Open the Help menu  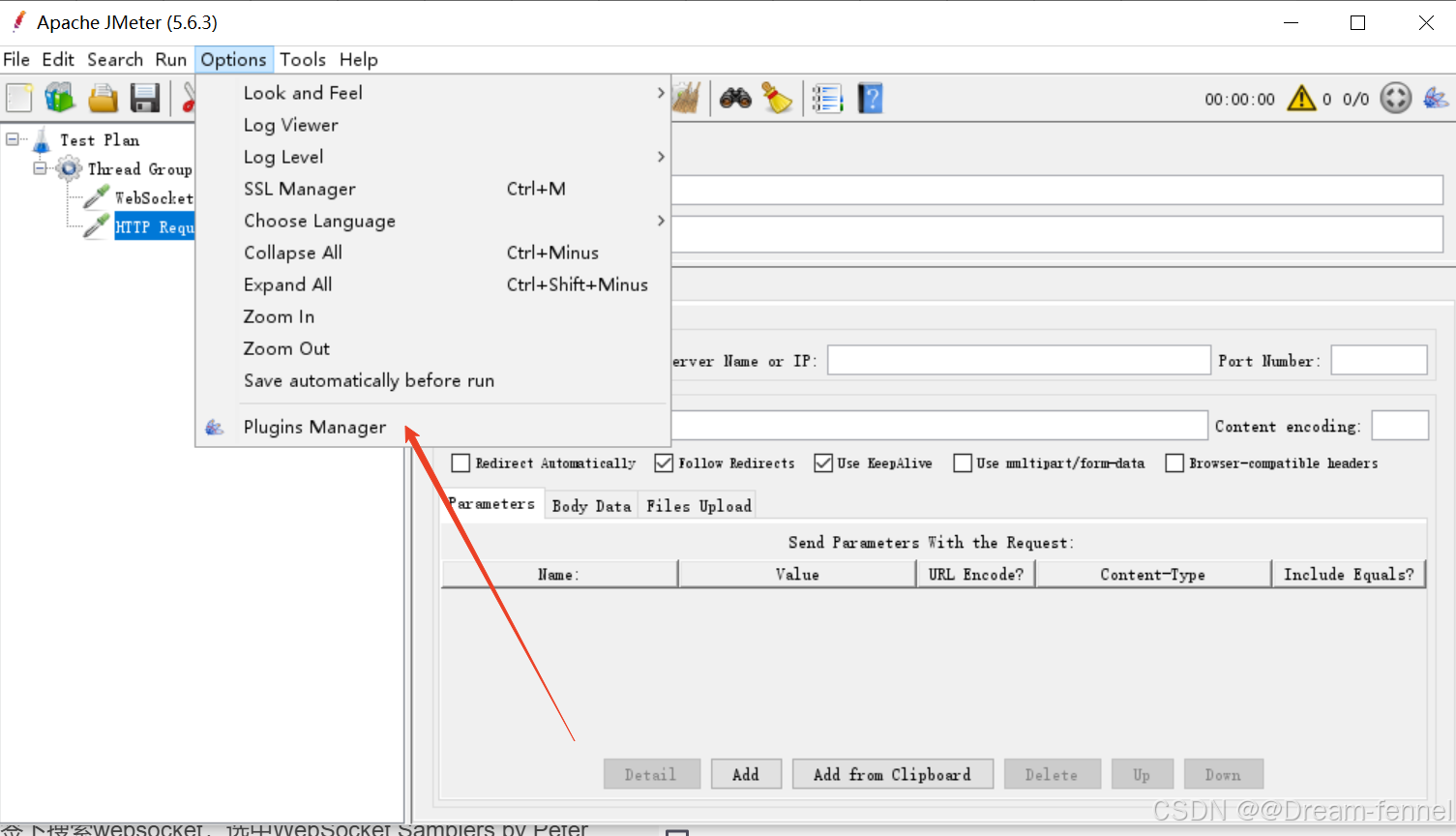coord(359,59)
